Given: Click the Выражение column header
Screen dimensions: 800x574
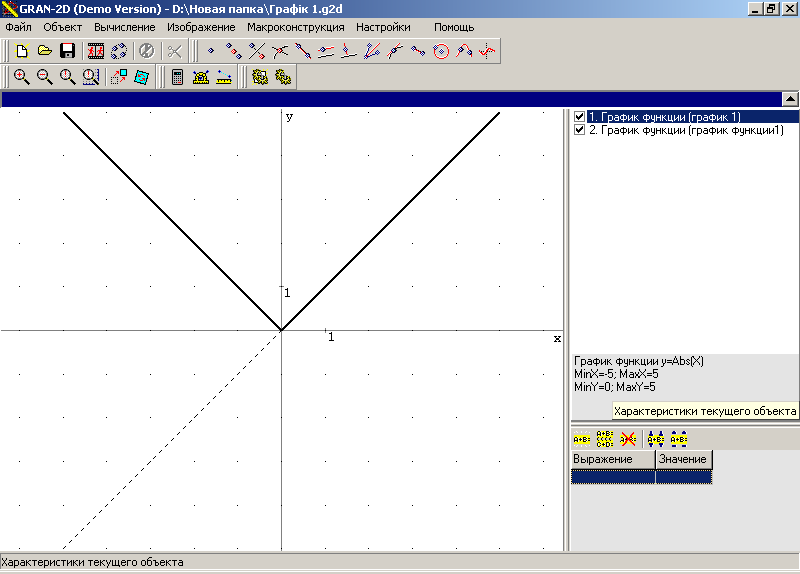Looking at the screenshot, I should 612,459.
